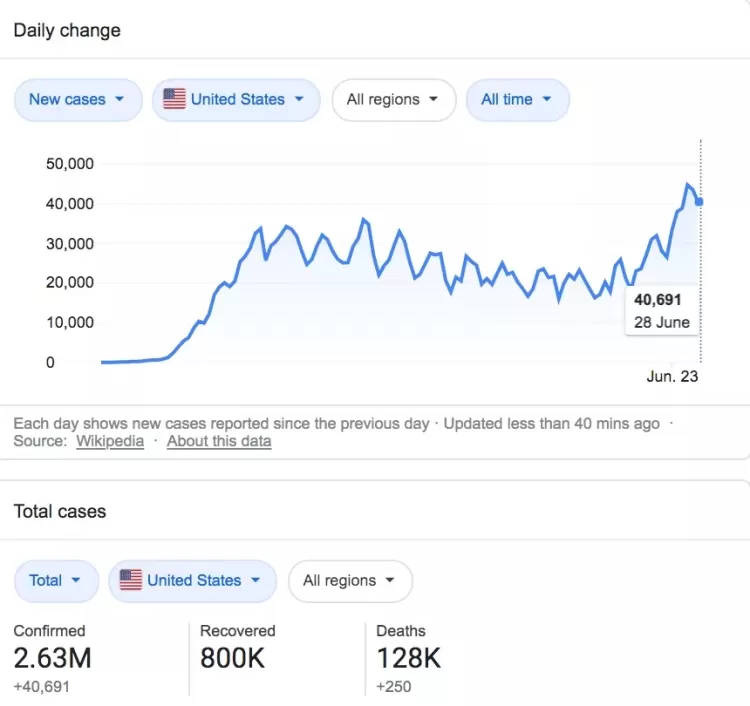Expand the United States selector under Total cases
Screen dimensions: 750x706
(x=192, y=581)
